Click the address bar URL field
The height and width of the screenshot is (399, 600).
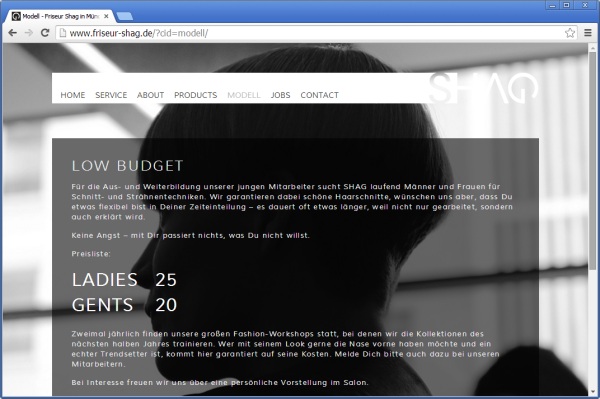tap(310, 33)
